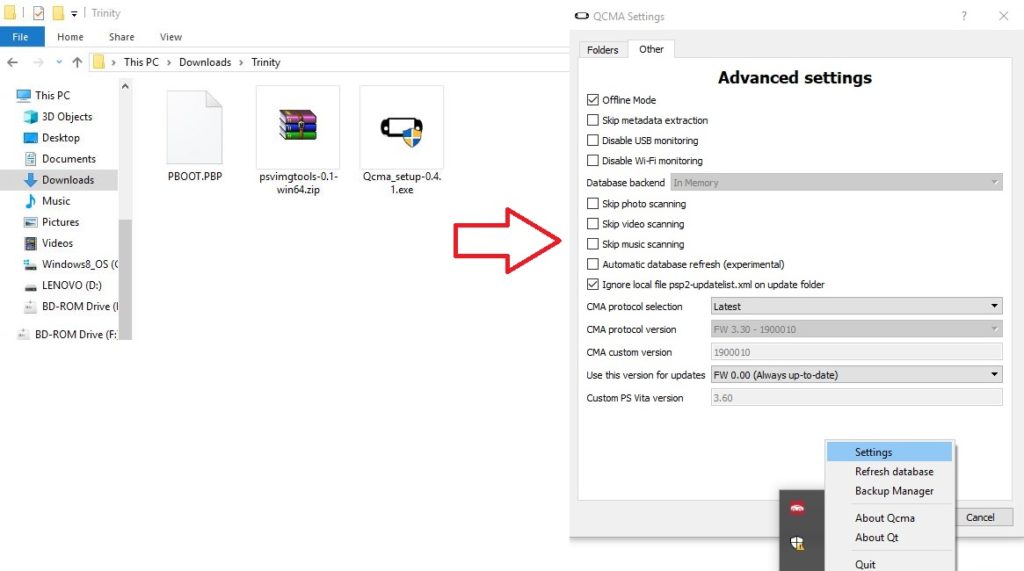
Task: Expand chevron after This PC in breadcrumb
Action: click(168, 62)
